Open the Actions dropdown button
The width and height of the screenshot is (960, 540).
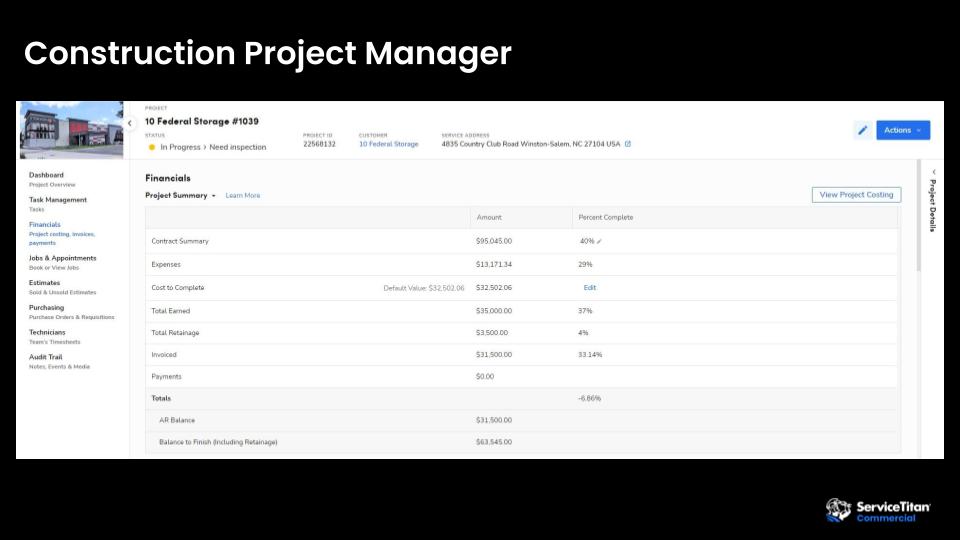[x=902, y=130]
